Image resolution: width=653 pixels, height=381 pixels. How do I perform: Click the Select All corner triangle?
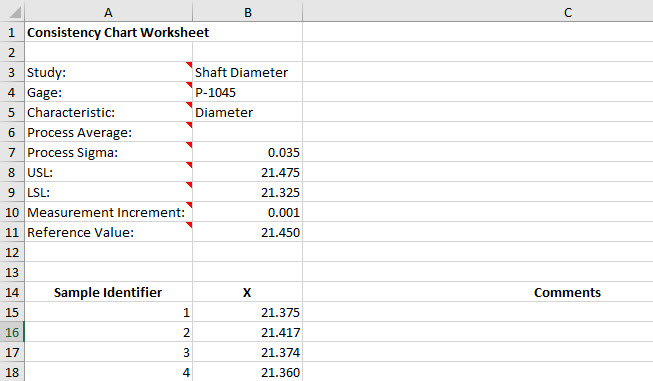click(12, 11)
